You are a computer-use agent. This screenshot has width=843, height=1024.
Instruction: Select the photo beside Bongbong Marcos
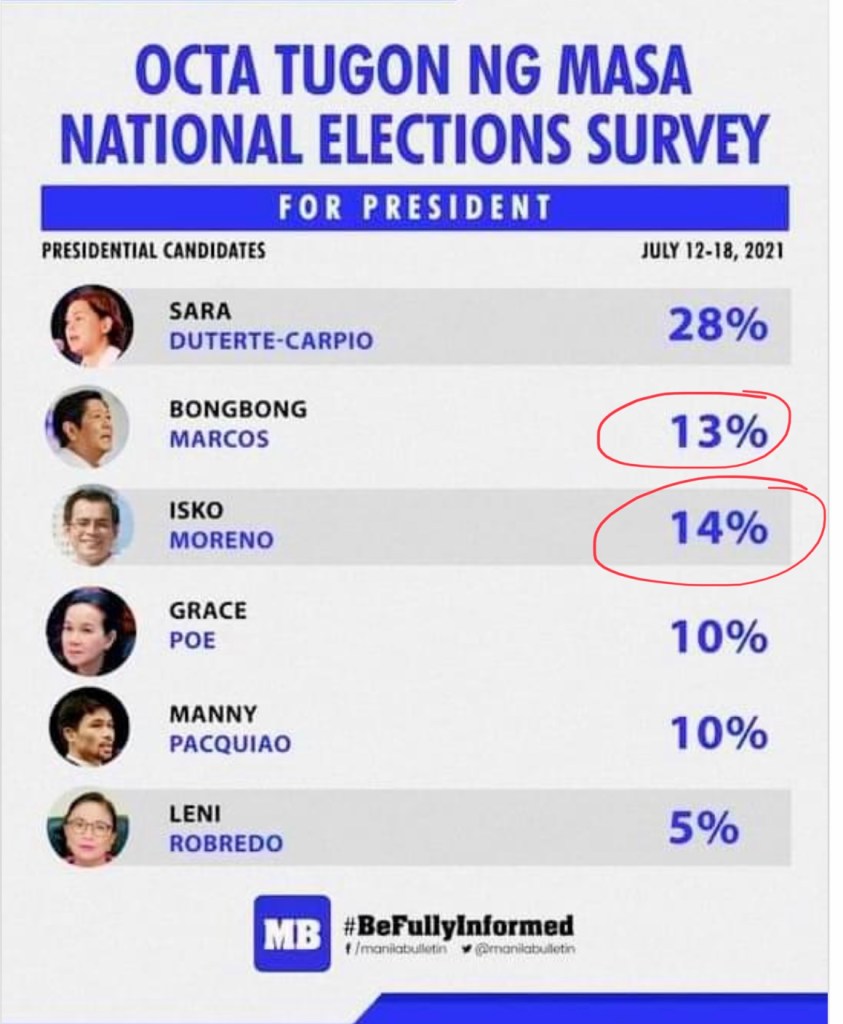coord(87,427)
